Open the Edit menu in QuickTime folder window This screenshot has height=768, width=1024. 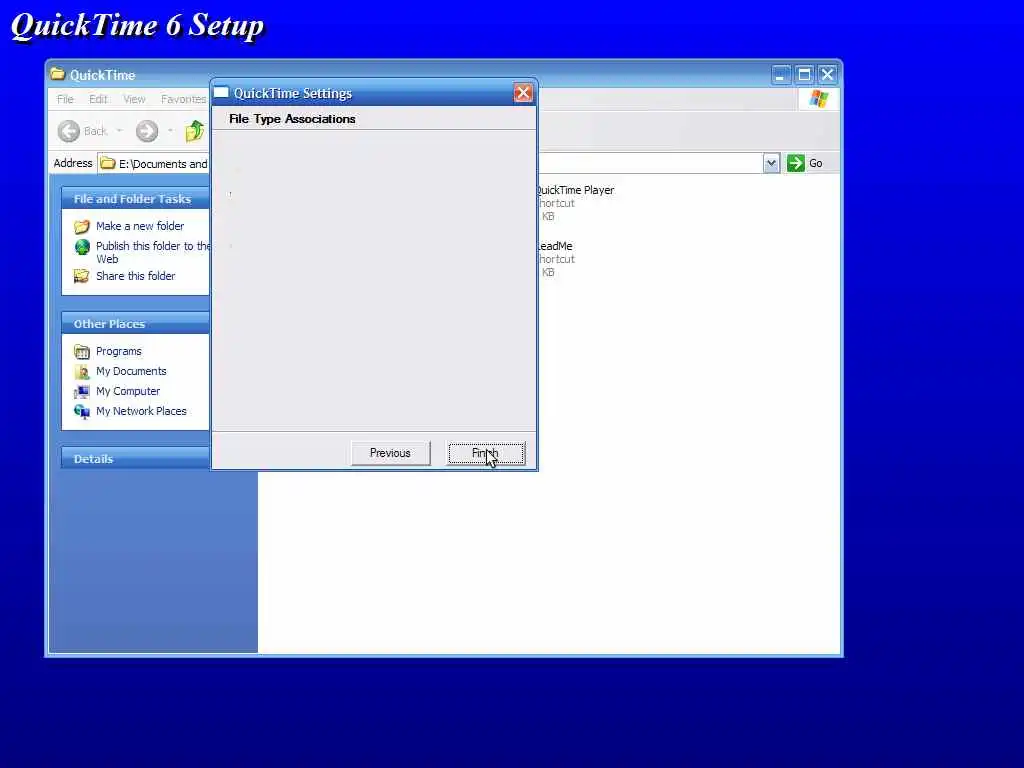pos(98,99)
